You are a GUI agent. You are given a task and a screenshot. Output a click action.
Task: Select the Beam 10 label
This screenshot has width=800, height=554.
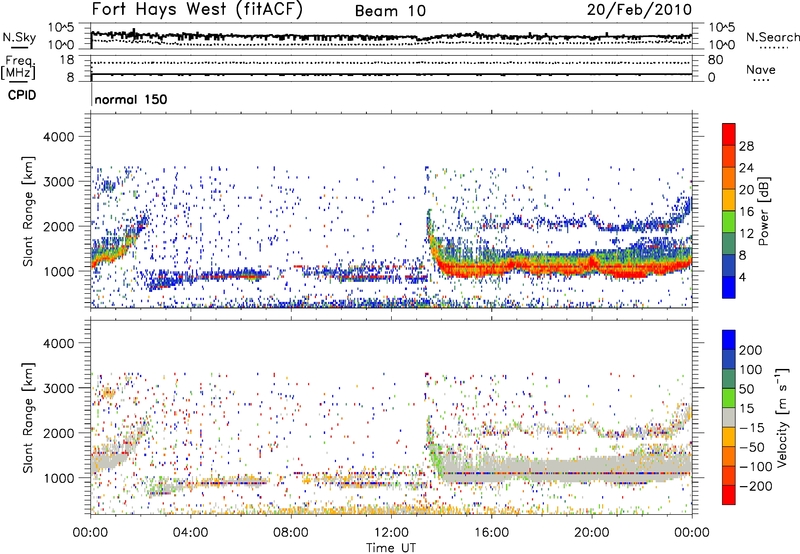[x=390, y=11]
